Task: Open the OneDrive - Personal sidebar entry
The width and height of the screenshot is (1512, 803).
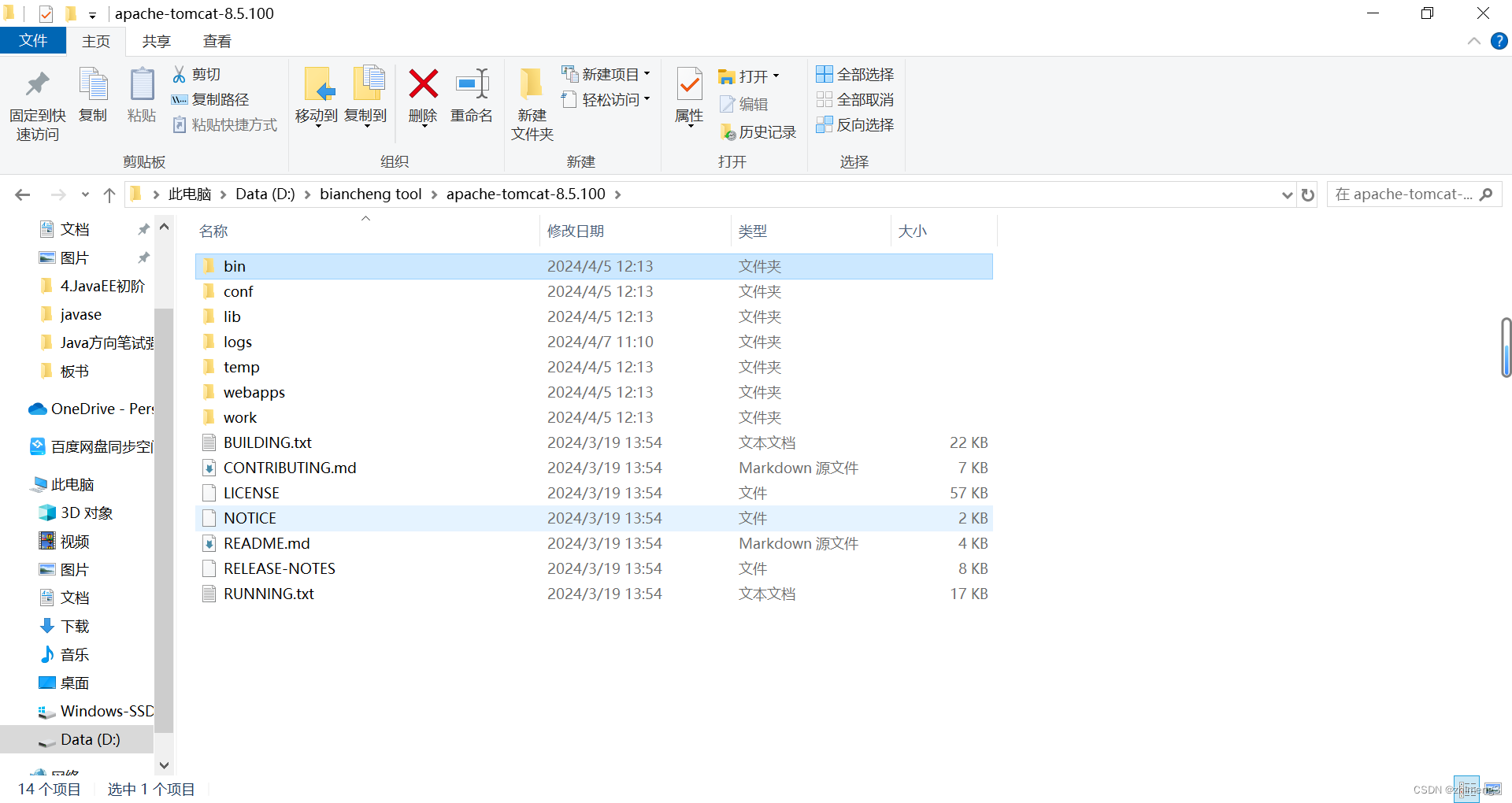Action: click(91, 409)
